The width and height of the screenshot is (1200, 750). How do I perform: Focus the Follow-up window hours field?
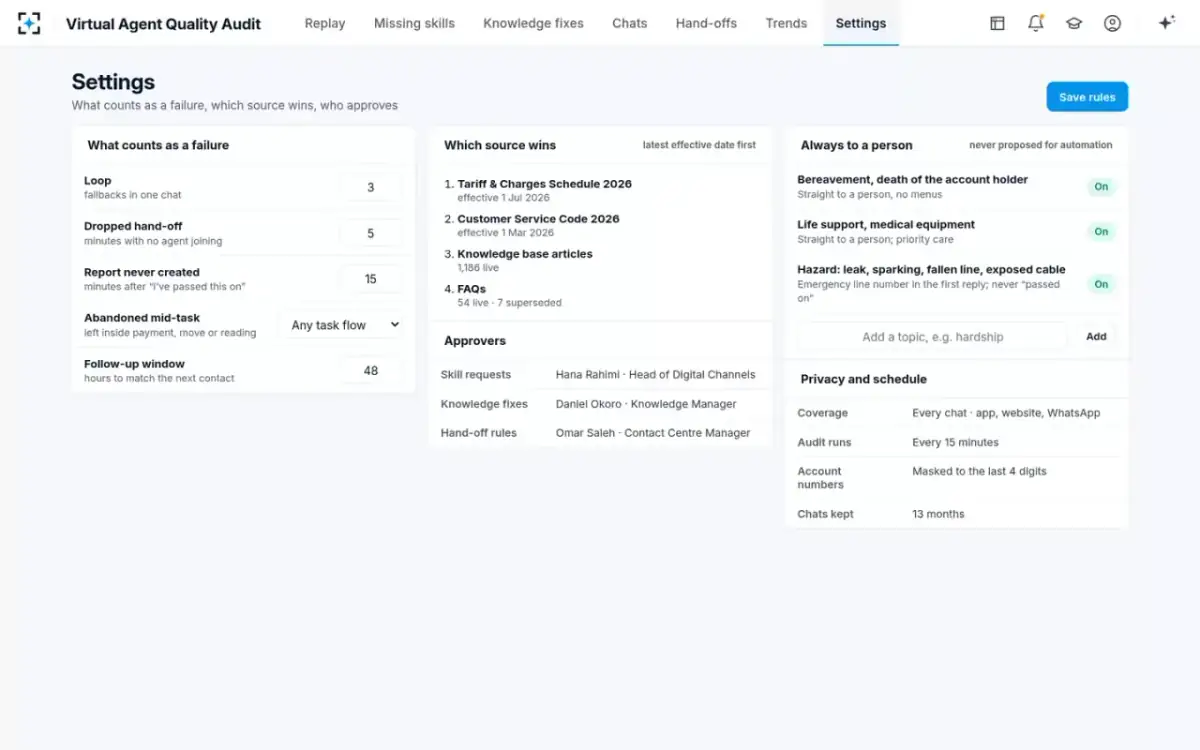[x=371, y=371]
